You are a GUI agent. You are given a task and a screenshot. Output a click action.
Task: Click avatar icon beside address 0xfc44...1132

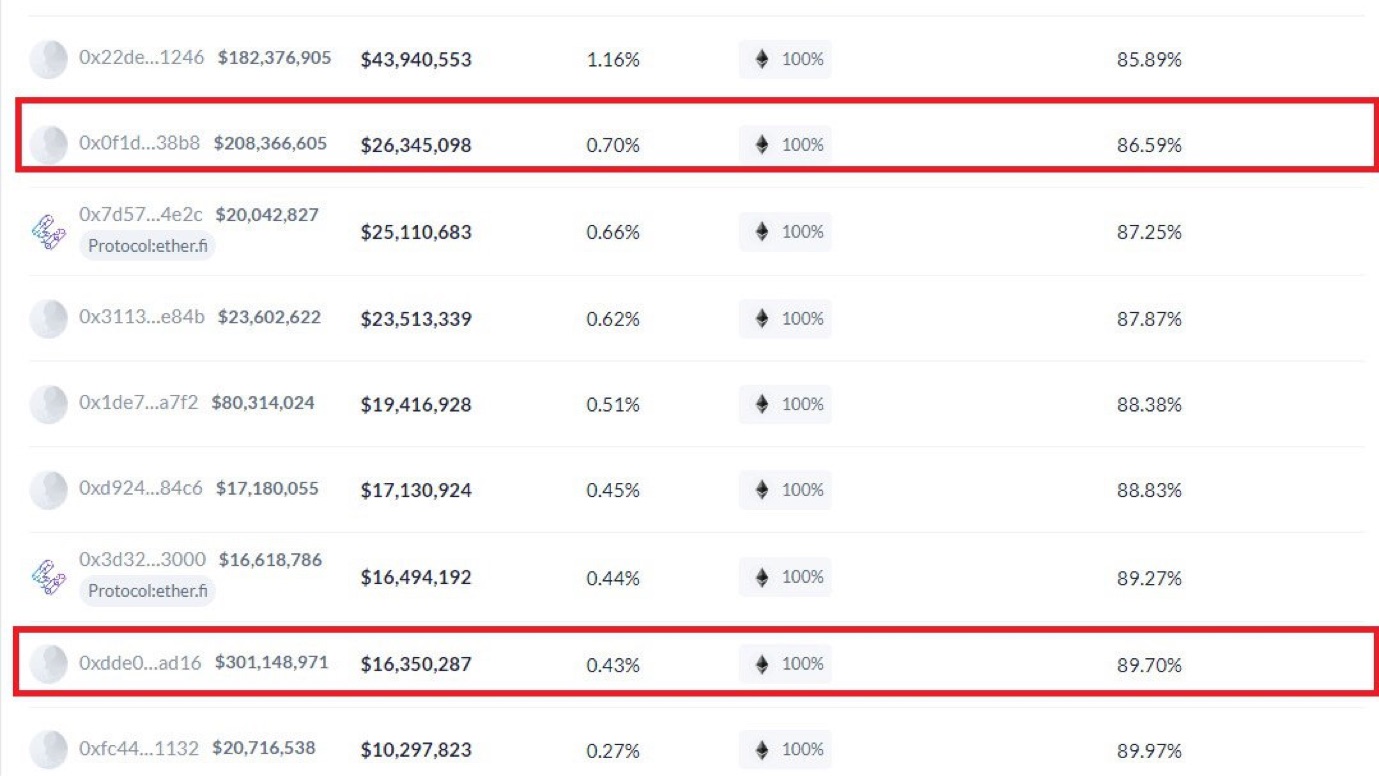click(48, 749)
